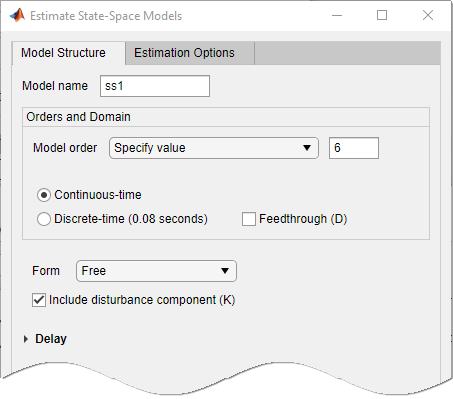Select the Discrete-time radio button
The image size is (453, 399).
[x=44, y=219]
